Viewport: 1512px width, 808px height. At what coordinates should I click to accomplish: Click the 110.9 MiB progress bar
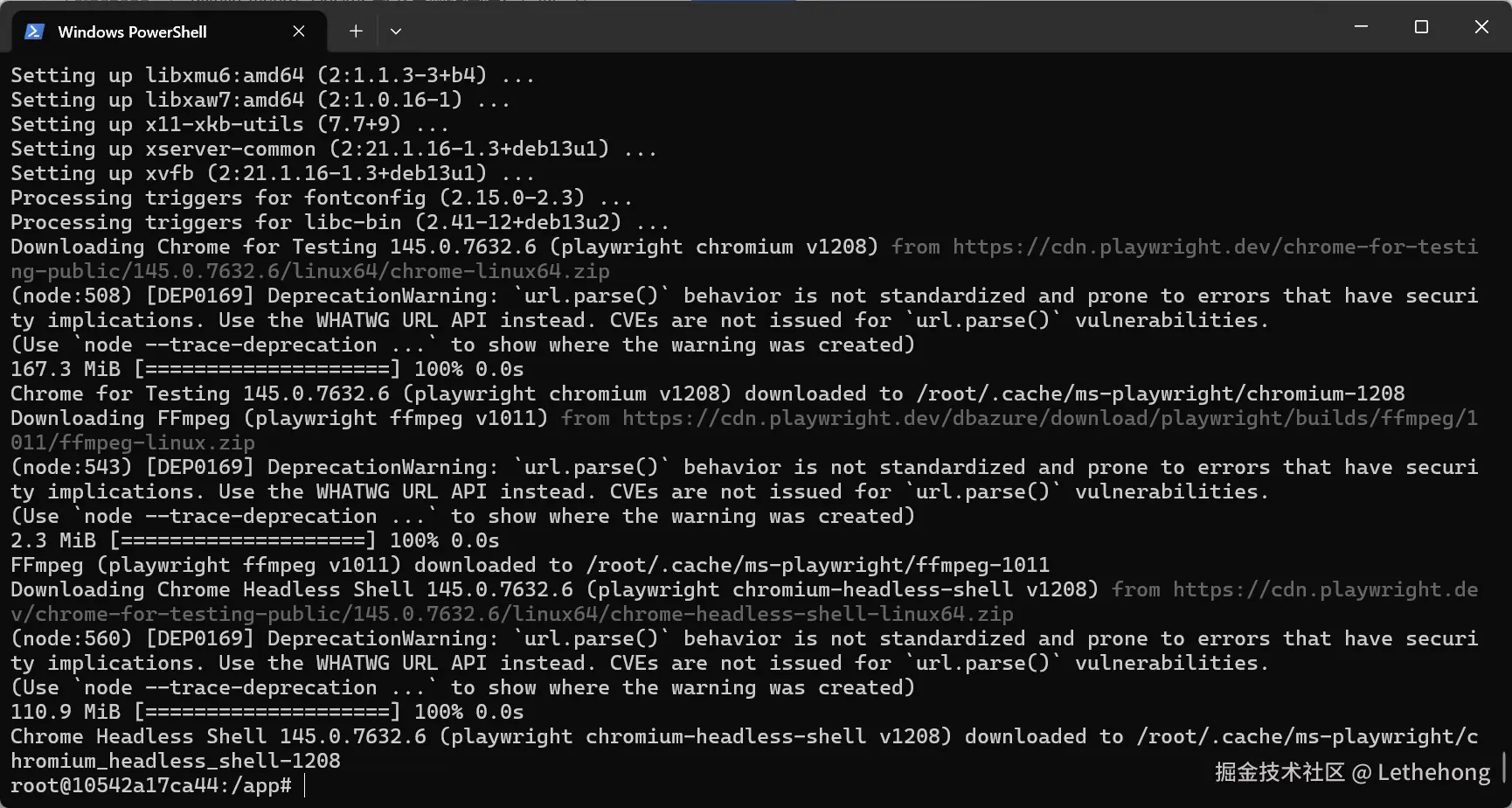point(267,712)
